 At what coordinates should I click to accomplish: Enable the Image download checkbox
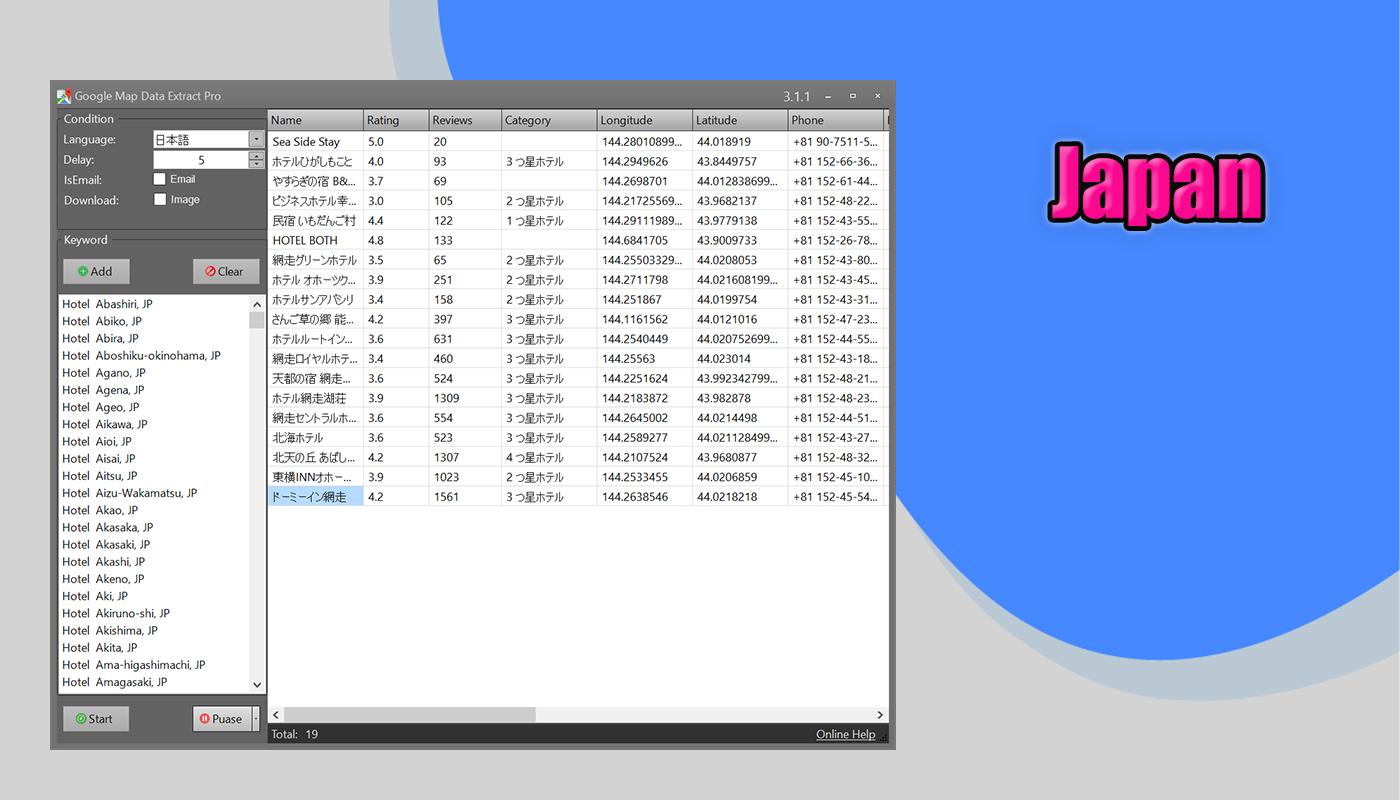pos(160,199)
